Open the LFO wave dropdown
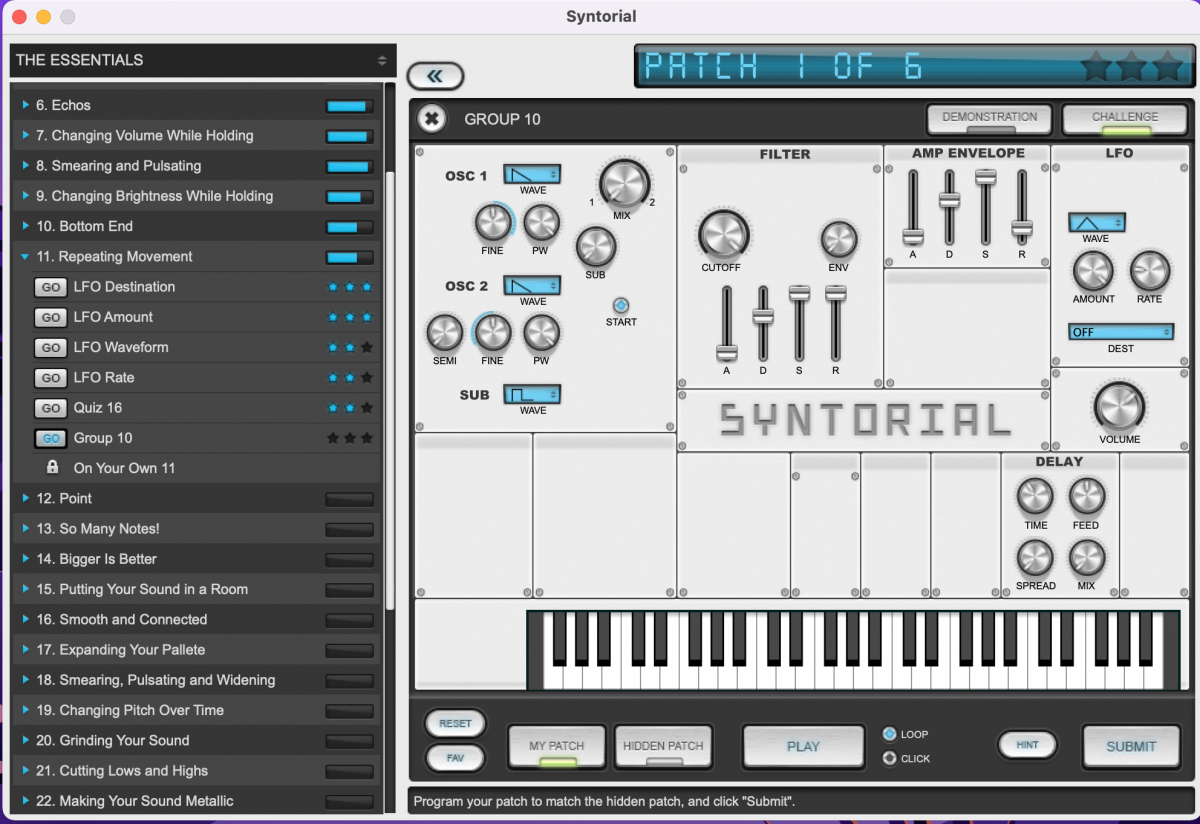Viewport: 1200px width, 824px height. (x=1097, y=222)
